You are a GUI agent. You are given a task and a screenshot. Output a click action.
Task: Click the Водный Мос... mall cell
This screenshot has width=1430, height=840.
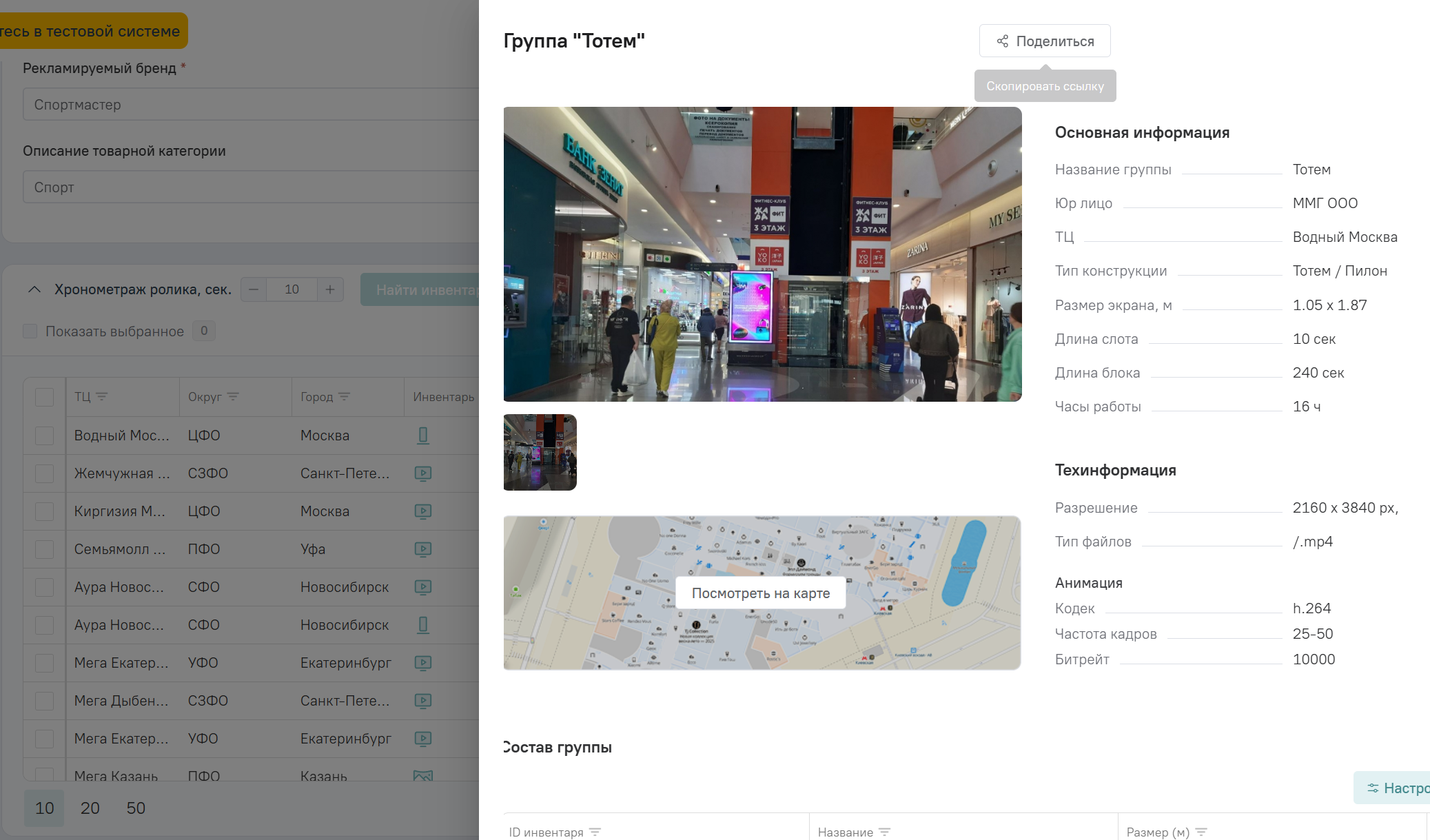(122, 436)
